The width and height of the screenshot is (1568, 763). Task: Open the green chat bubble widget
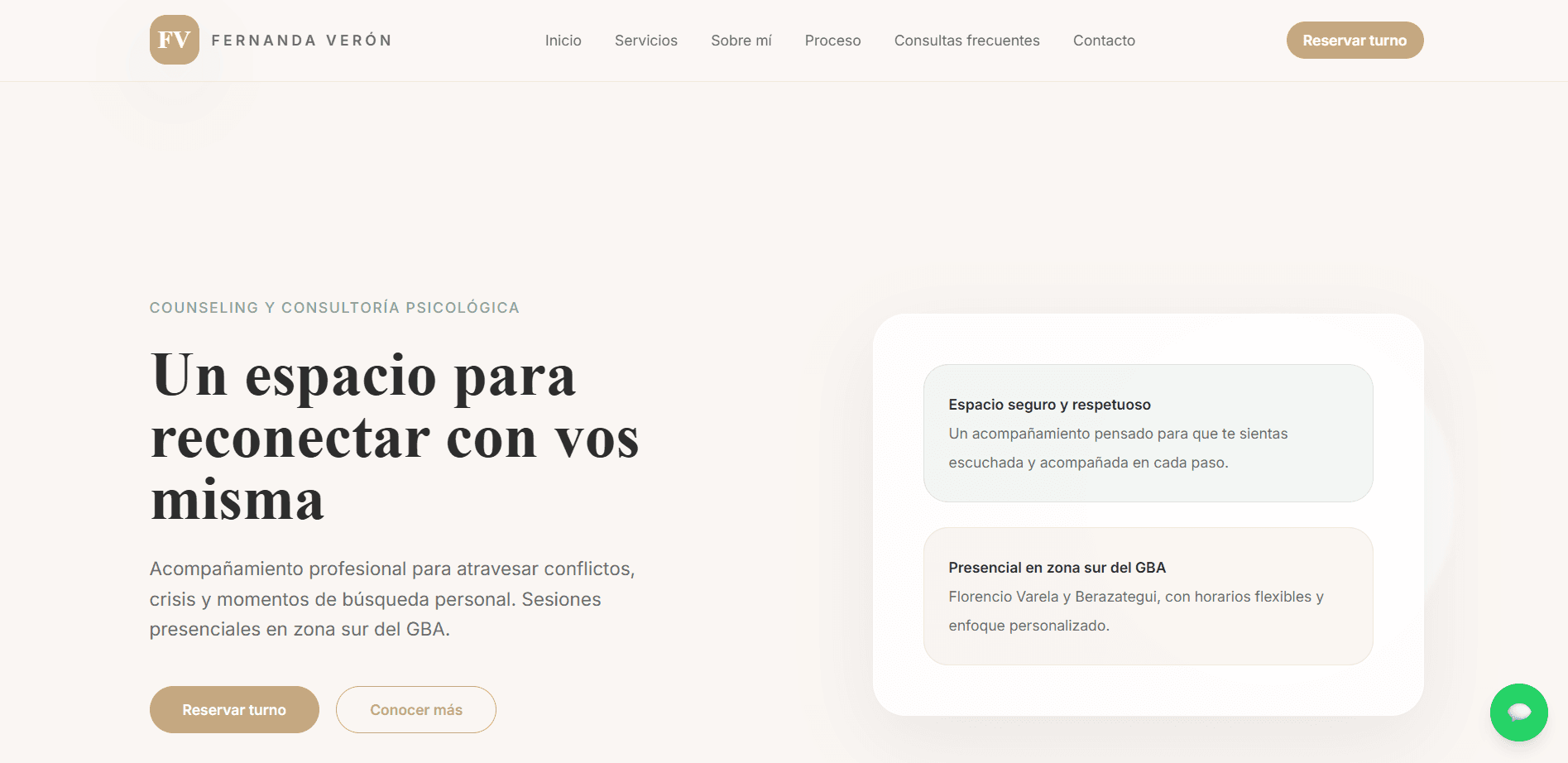click(1518, 712)
